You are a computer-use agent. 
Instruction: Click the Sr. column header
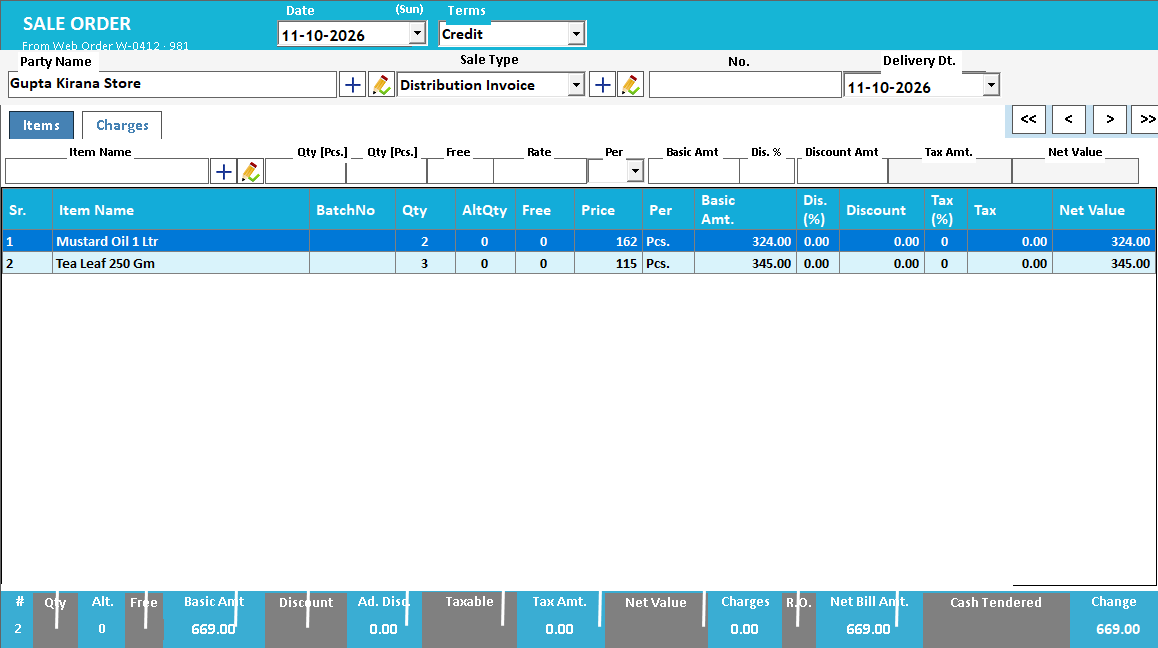[27, 210]
